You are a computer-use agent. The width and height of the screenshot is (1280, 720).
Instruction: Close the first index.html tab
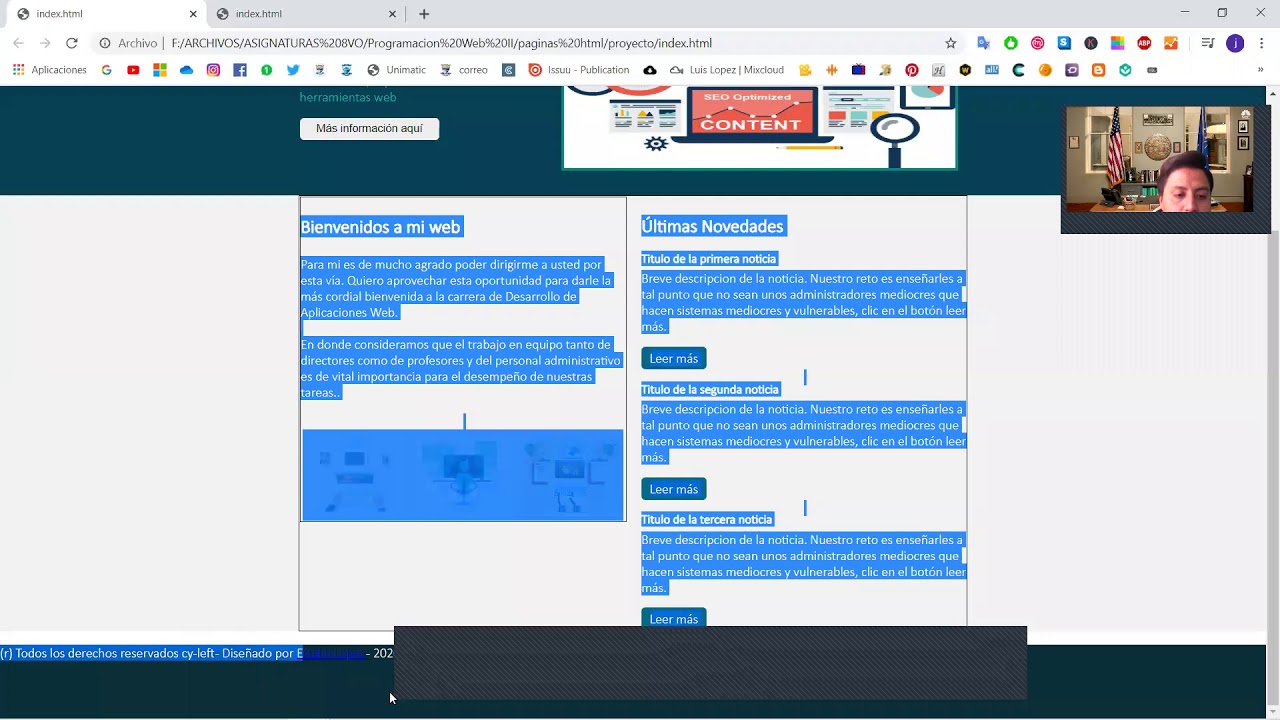193,14
